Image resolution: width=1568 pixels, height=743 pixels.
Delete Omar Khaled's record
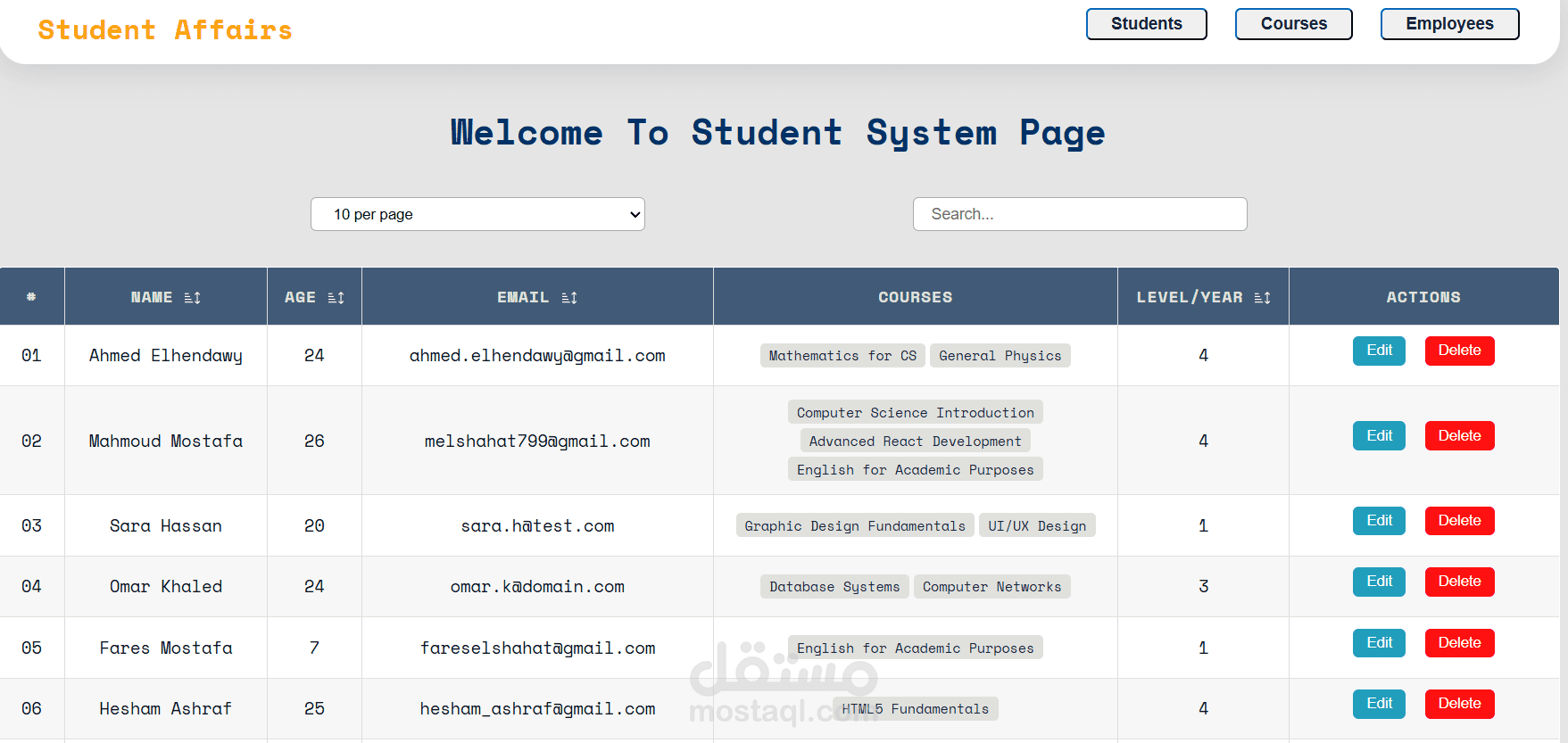(1459, 582)
